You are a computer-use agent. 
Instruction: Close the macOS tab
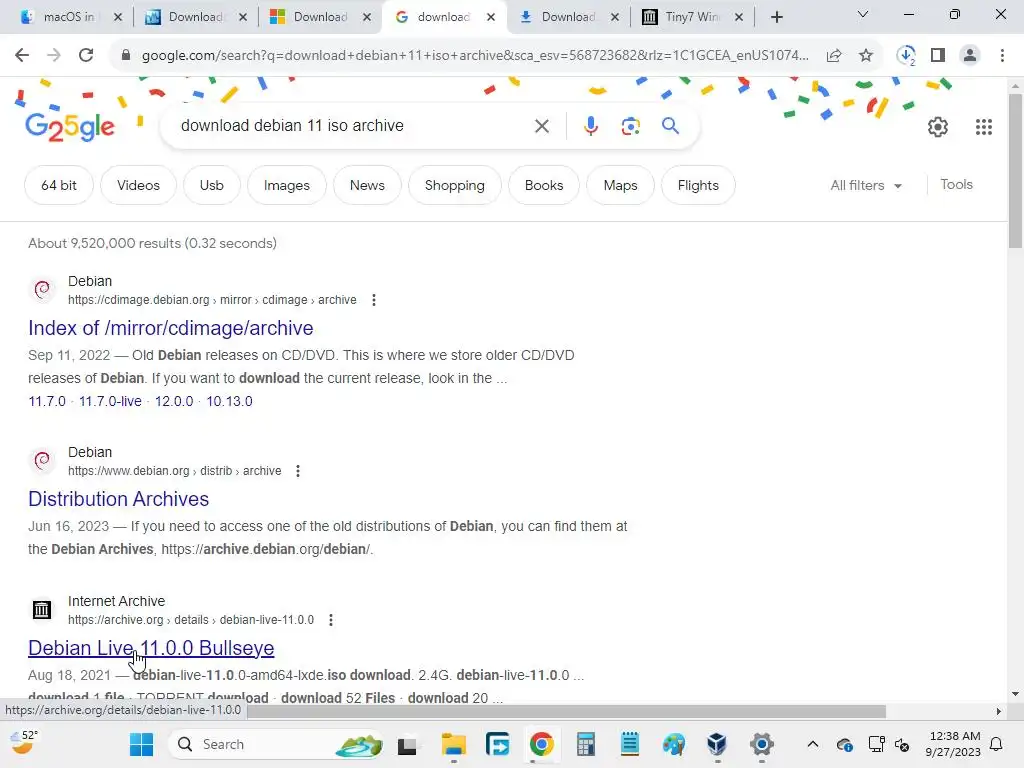(118, 17)
